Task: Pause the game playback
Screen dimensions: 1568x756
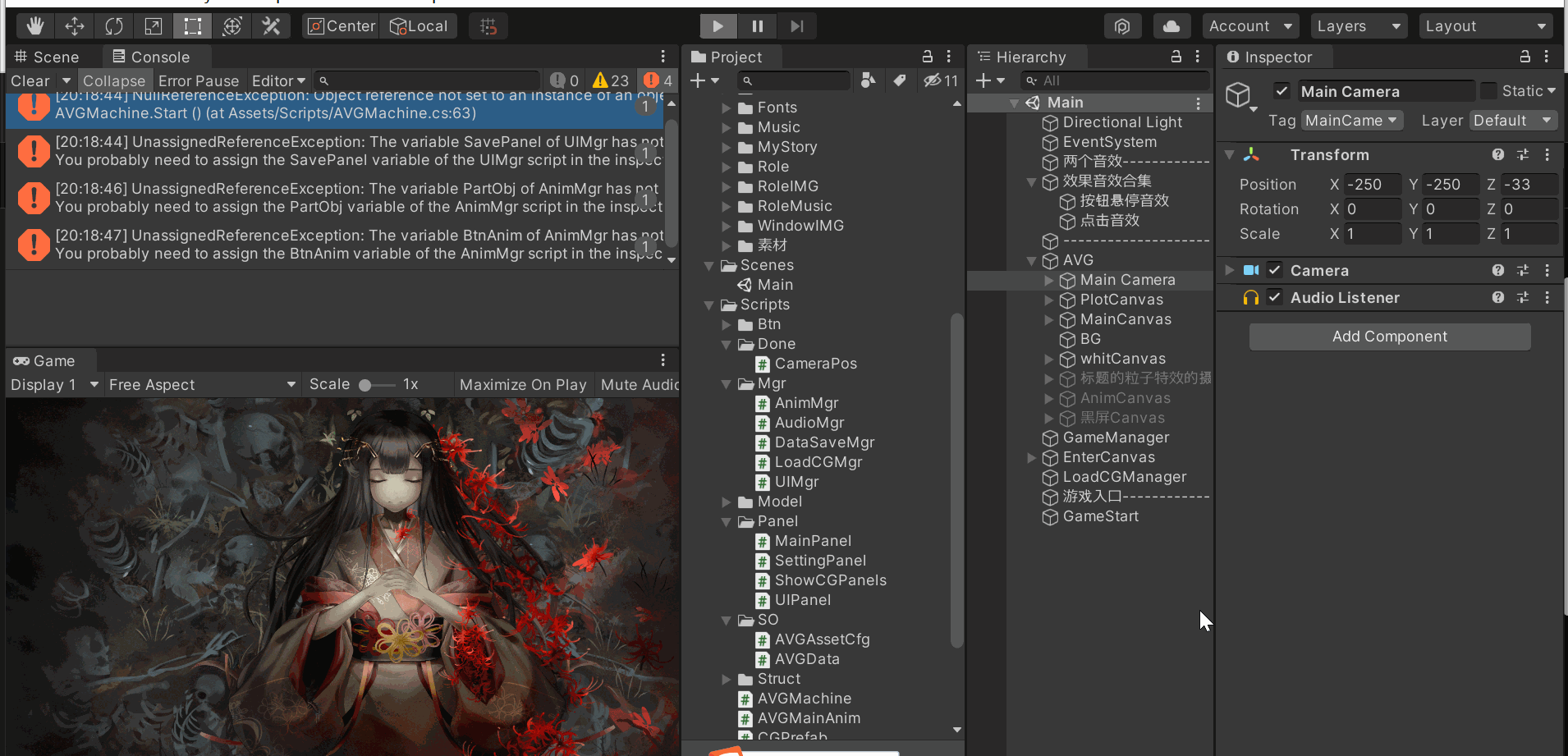Action: coord(758,26)
